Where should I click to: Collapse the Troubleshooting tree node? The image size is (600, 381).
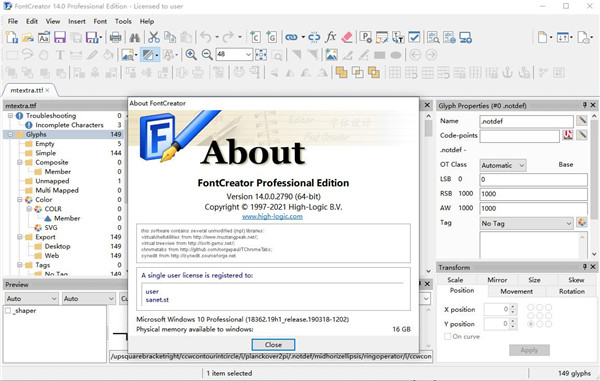[x=10, y=116]
